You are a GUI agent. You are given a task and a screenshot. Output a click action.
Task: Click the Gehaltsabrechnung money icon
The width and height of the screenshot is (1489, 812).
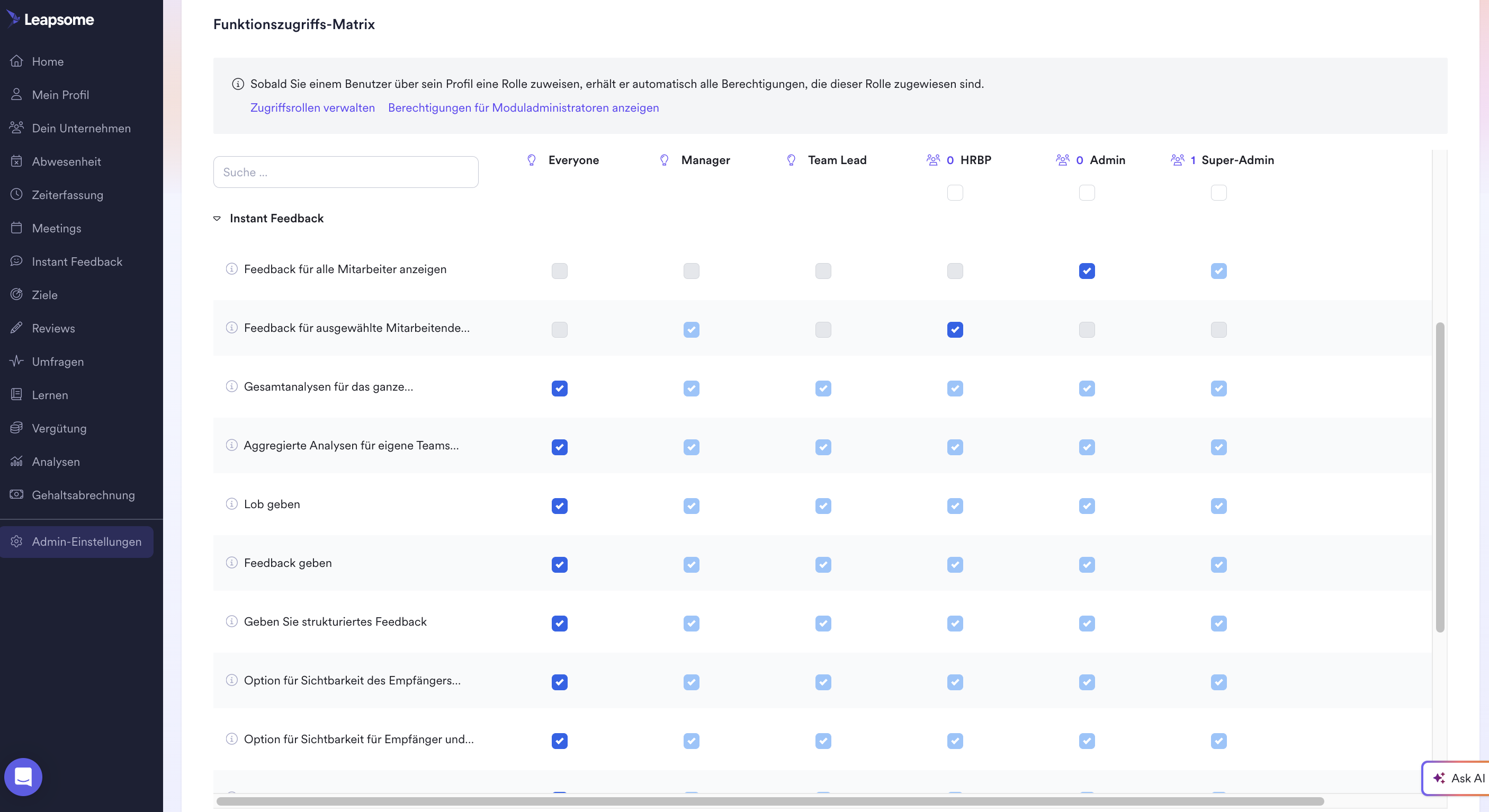tap(17, 494)
